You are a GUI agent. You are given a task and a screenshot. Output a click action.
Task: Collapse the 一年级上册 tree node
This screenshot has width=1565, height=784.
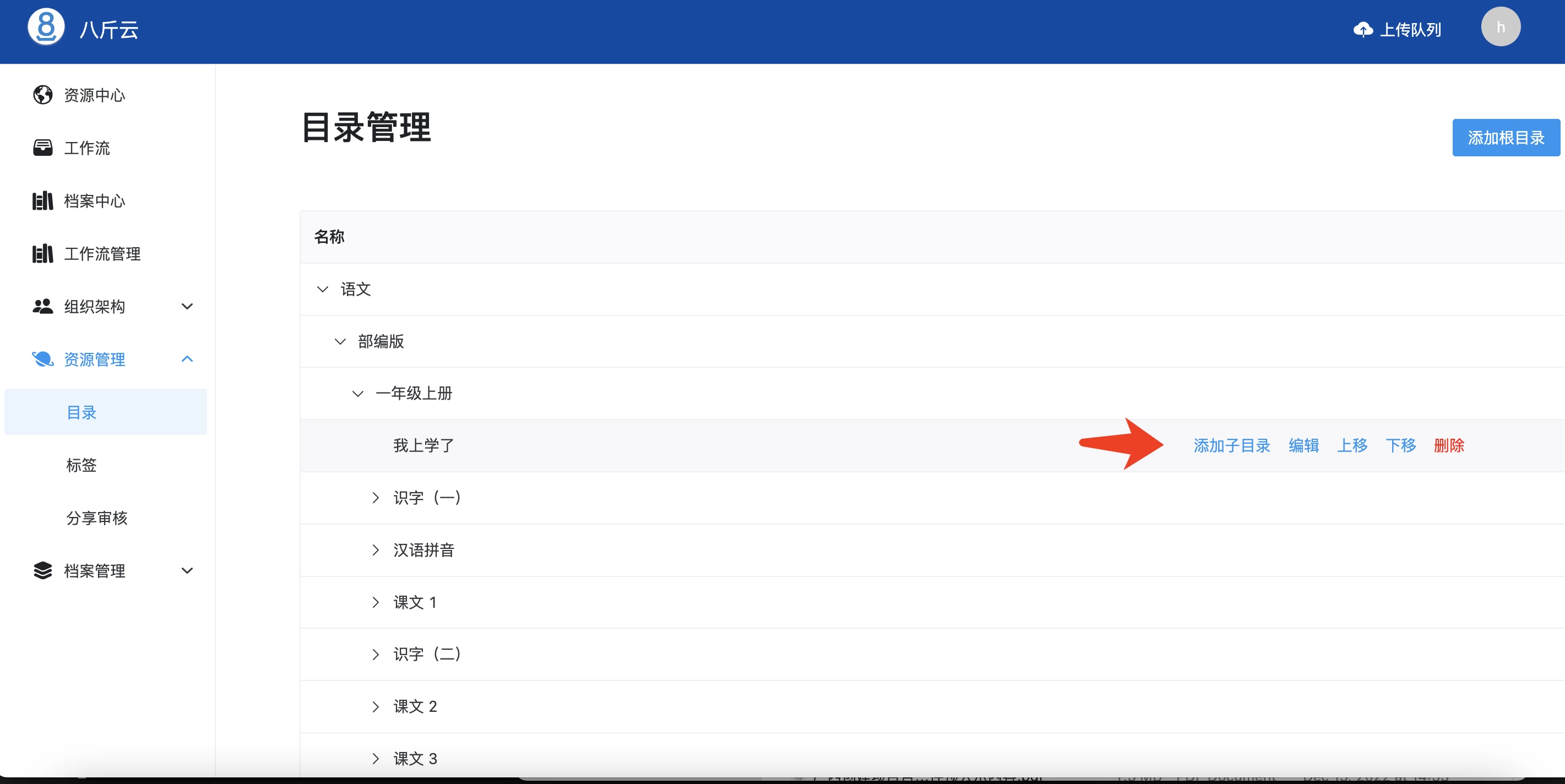358,394
